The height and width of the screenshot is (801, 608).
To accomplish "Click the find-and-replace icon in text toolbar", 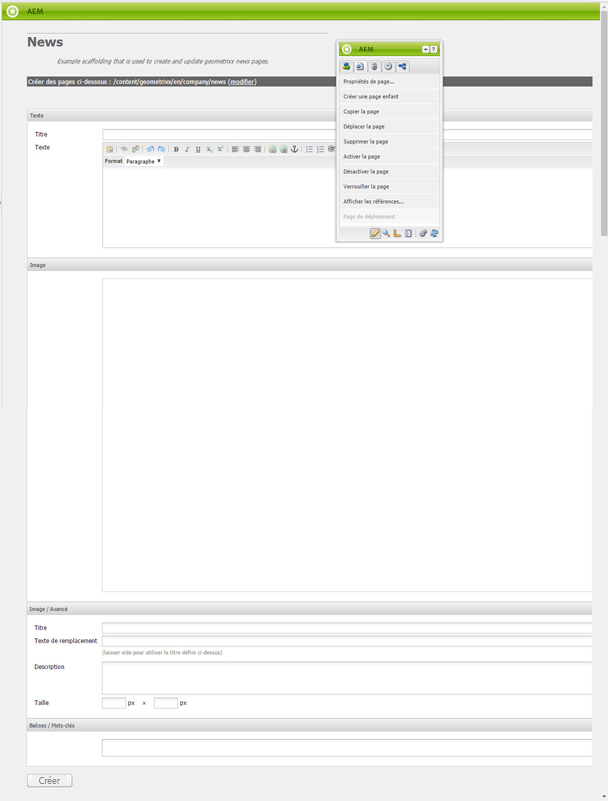I will 135,149.
